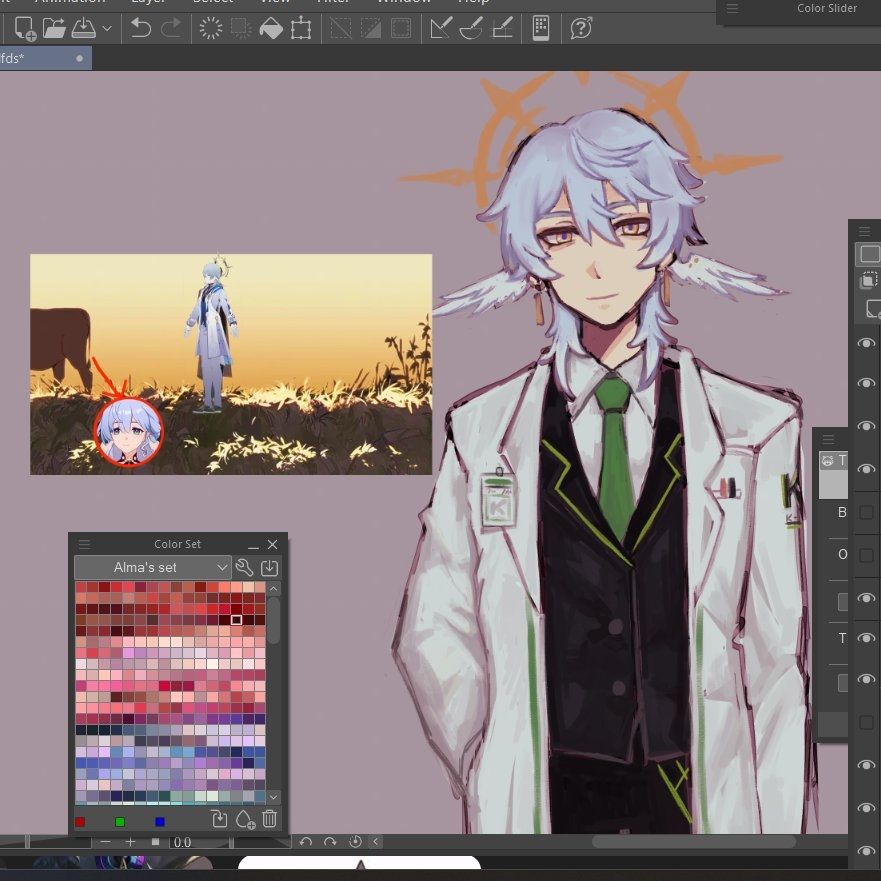Click the Color Set vertical scrollbar thumb

pos(274,620)
